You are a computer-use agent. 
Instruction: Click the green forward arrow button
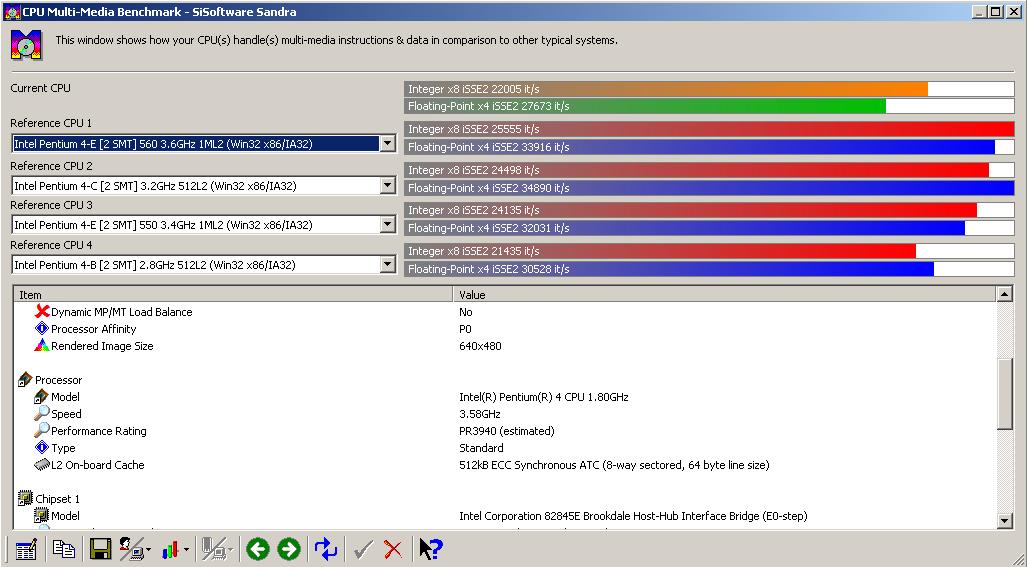coord(289,549)
